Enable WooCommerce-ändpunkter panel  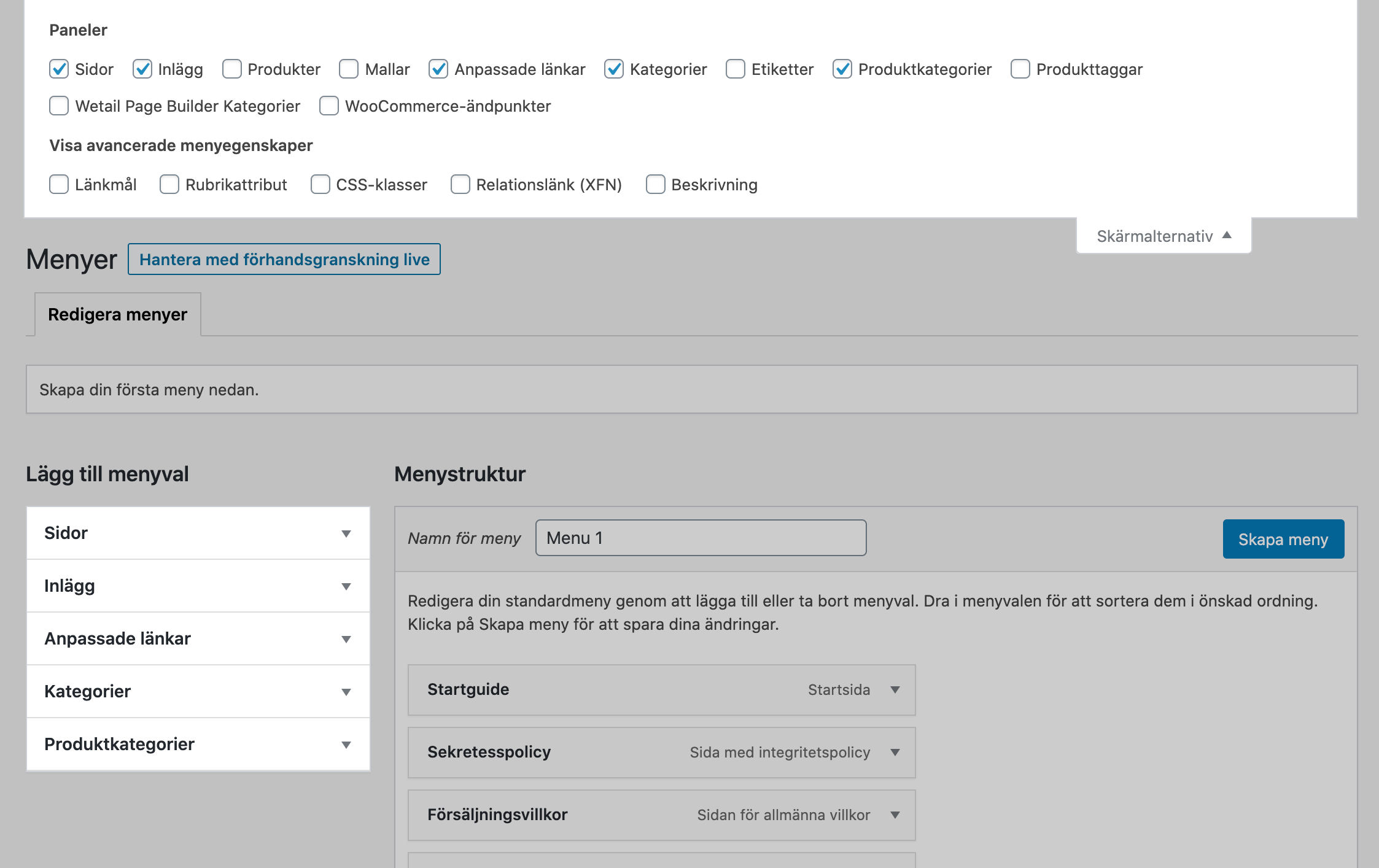click(329, 106)
